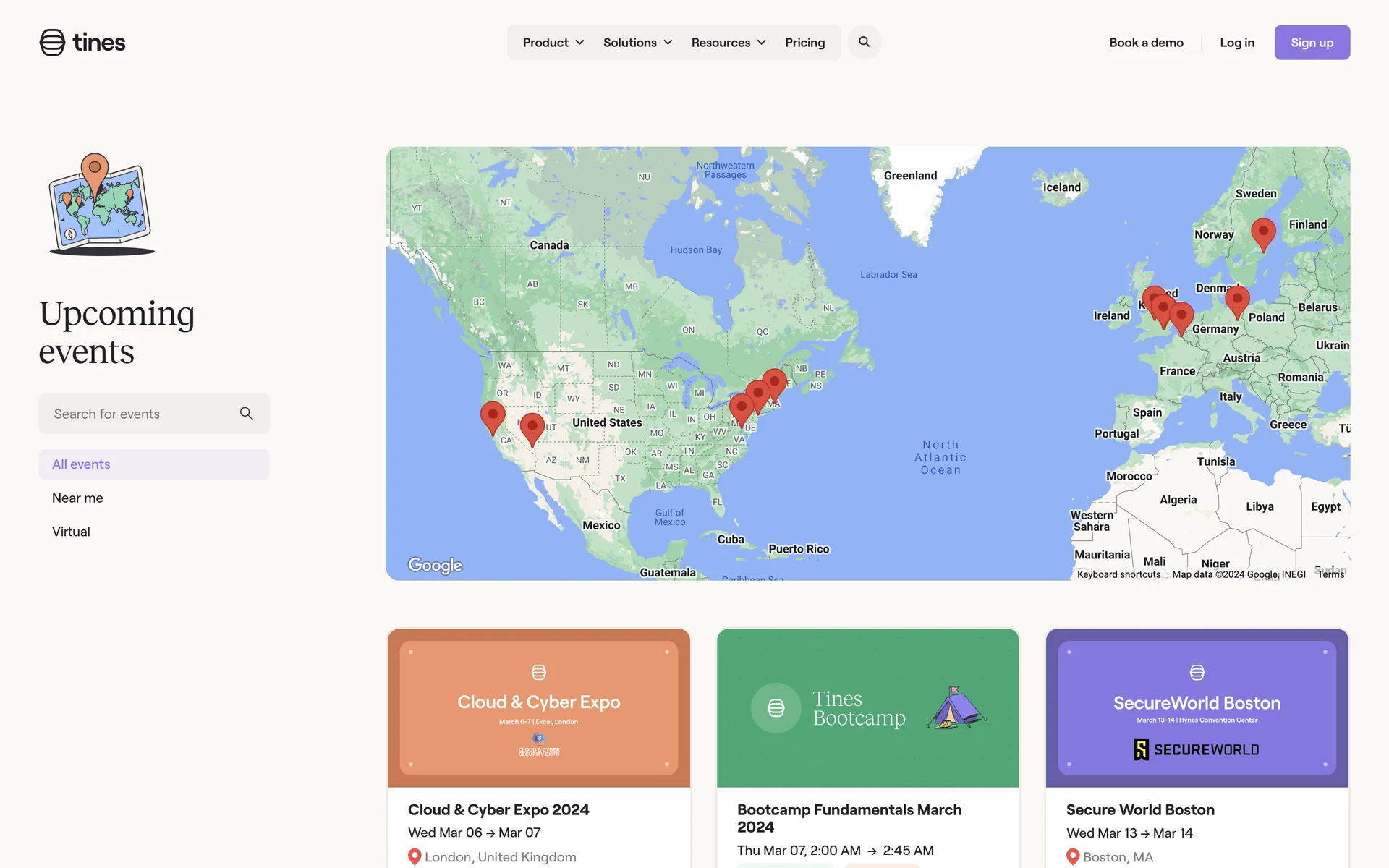Open the SecureWorld Boston event thumbnail
This screenshot has width=1389, height=868.
pyautogui.click(x=1197, y=707)
